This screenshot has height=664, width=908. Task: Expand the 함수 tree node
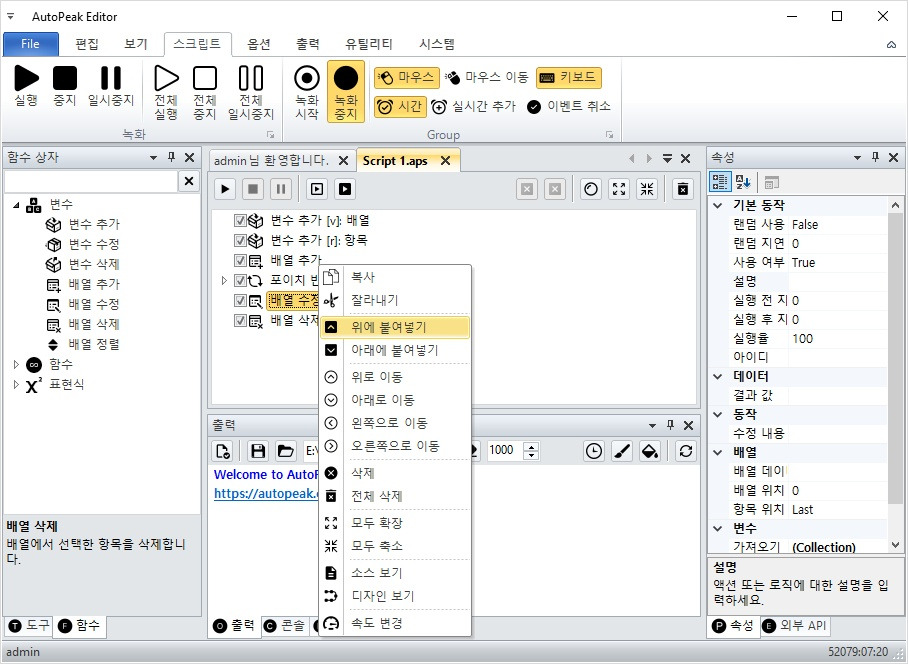16,364
